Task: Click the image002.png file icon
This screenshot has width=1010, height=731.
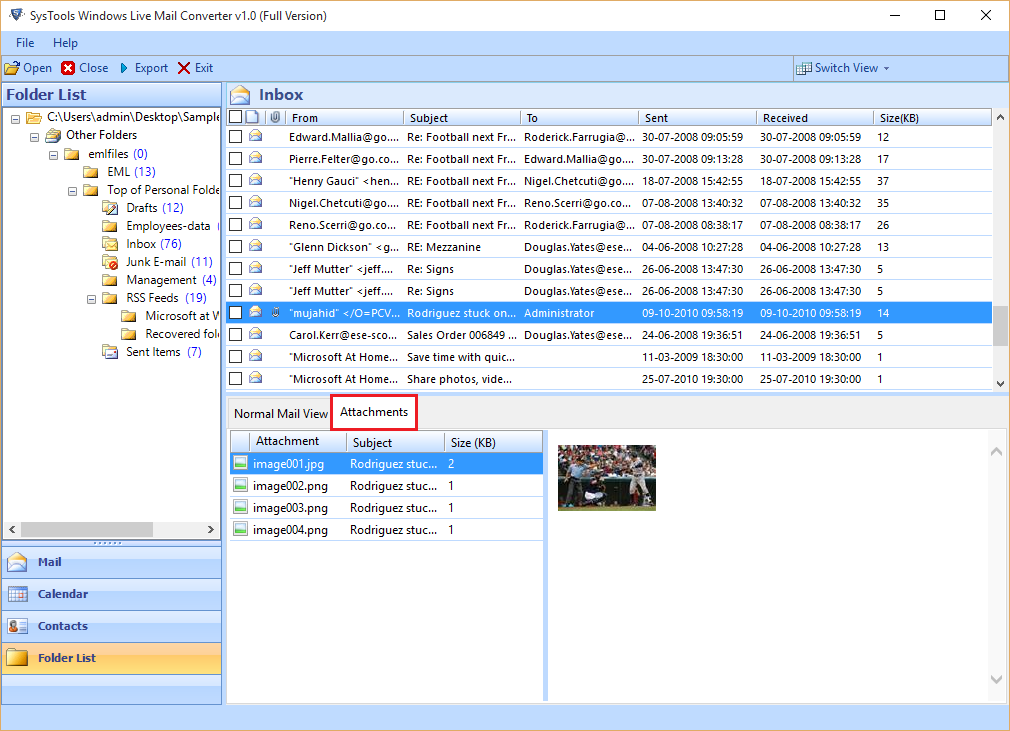Action: 240,485
